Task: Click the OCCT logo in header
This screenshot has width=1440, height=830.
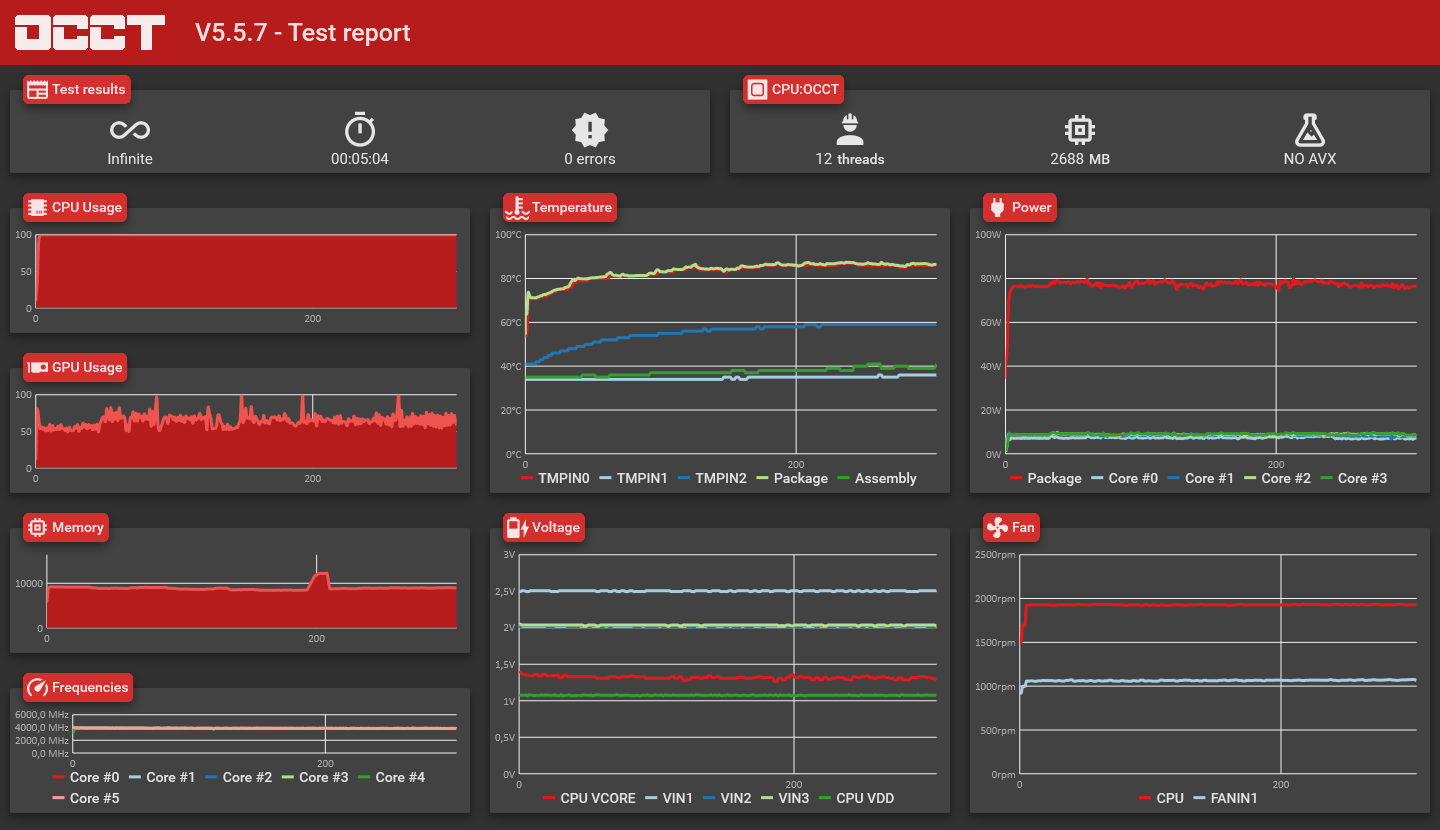Action: click(x=90, y=32)
